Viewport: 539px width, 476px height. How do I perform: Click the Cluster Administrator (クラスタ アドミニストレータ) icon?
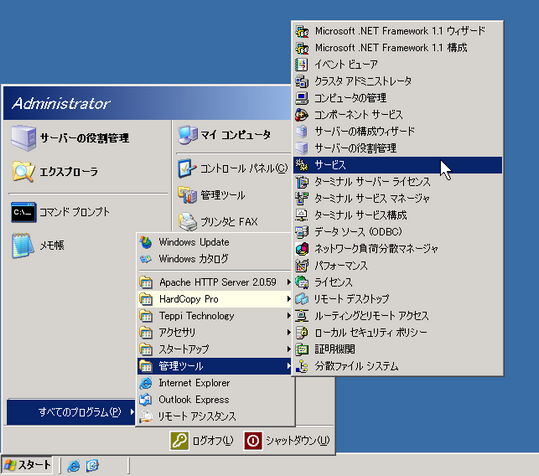point(302,81)
